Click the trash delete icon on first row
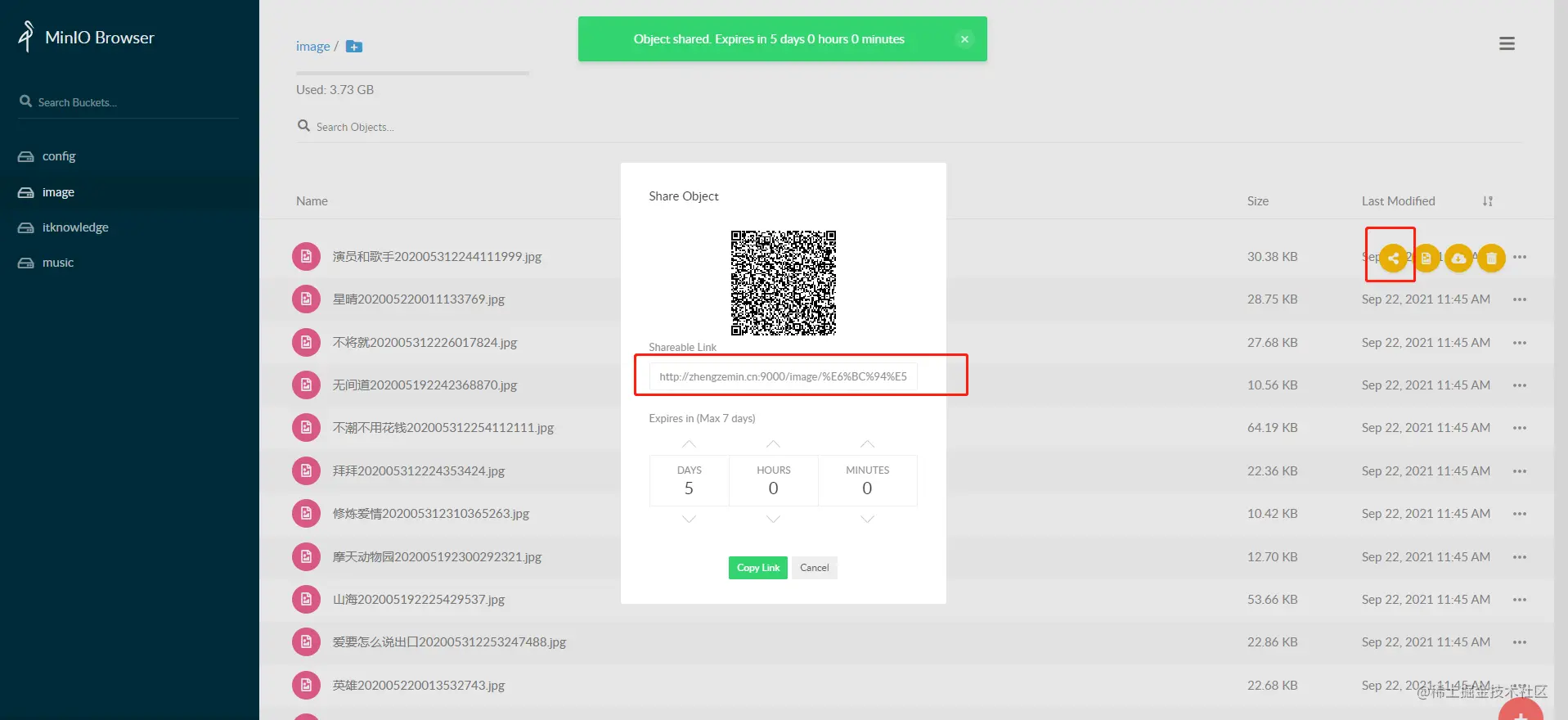This screenshot has height=720, width=1568. point(1491,258)
